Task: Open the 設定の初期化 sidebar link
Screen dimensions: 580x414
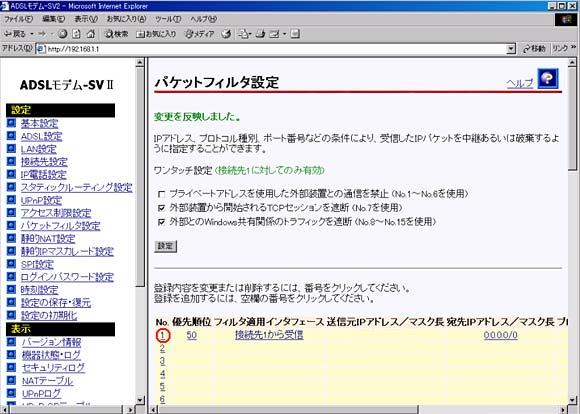Action: coord(49,315)
